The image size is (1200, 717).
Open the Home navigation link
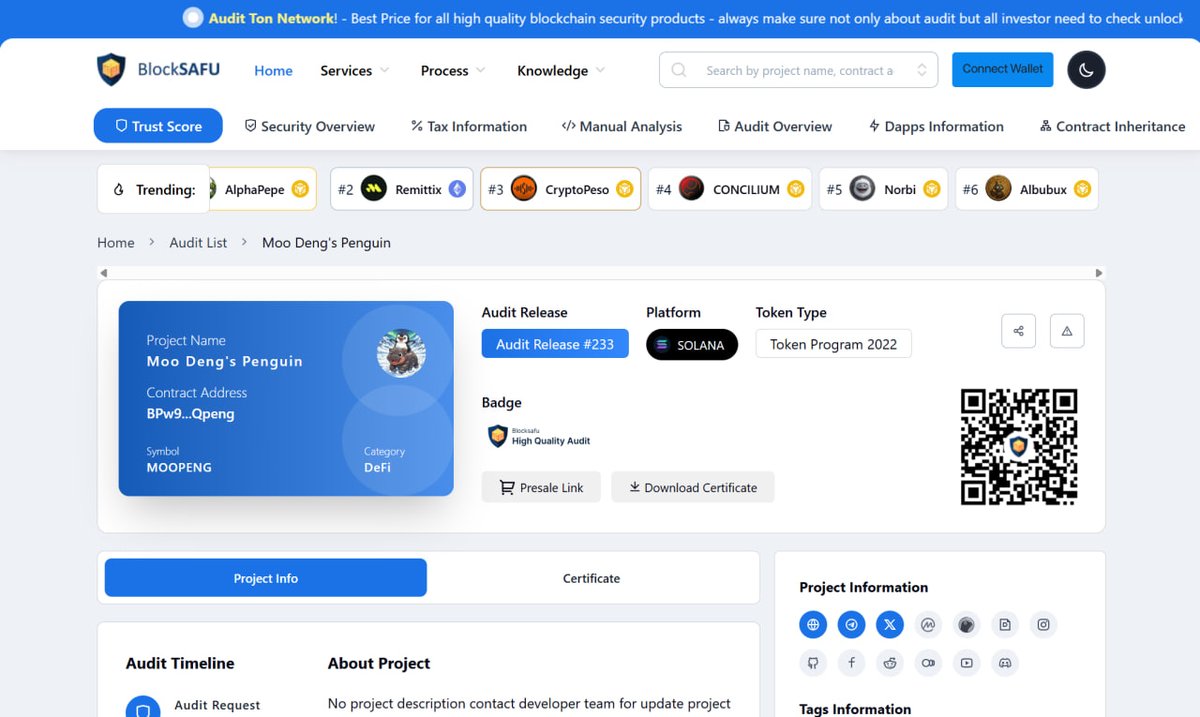pos(273,70)
